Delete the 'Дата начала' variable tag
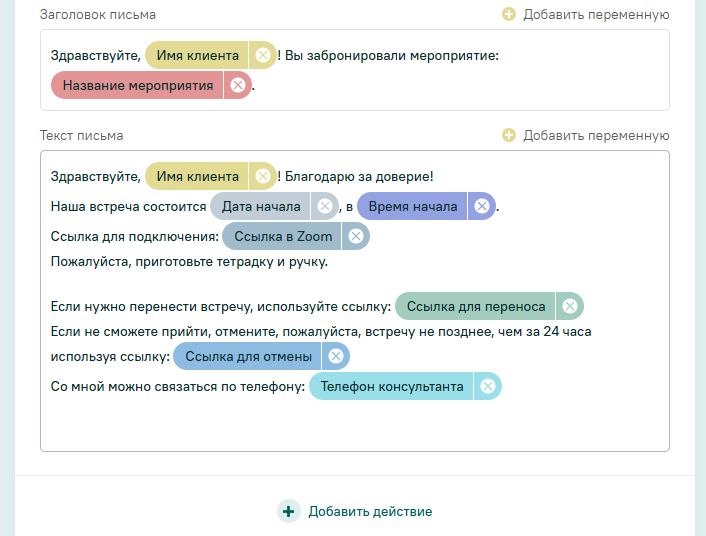 point(325,206)
